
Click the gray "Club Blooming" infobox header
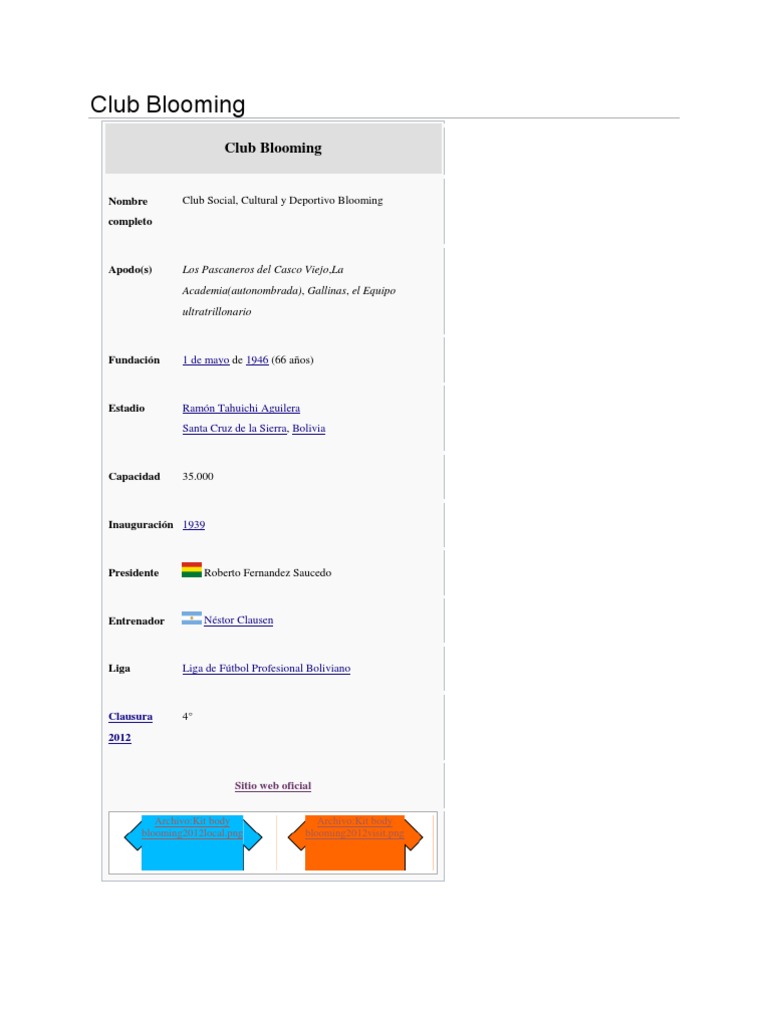click(273, 148)
